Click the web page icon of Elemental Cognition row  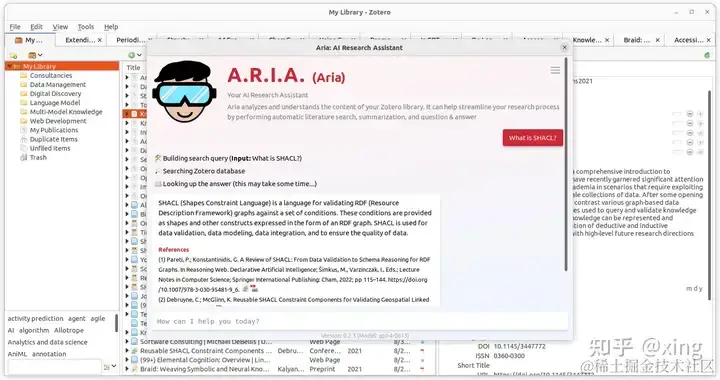pyautogui.click(x=134, y=360)
